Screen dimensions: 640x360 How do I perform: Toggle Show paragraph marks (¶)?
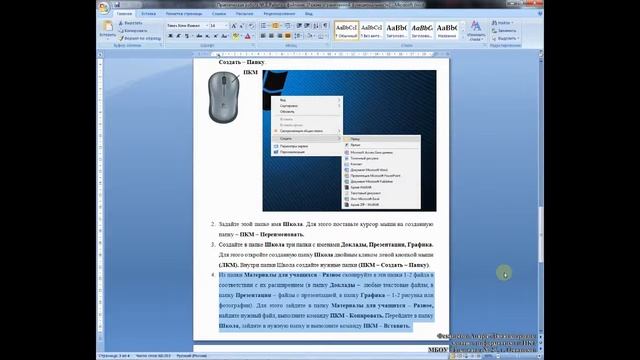325,26
